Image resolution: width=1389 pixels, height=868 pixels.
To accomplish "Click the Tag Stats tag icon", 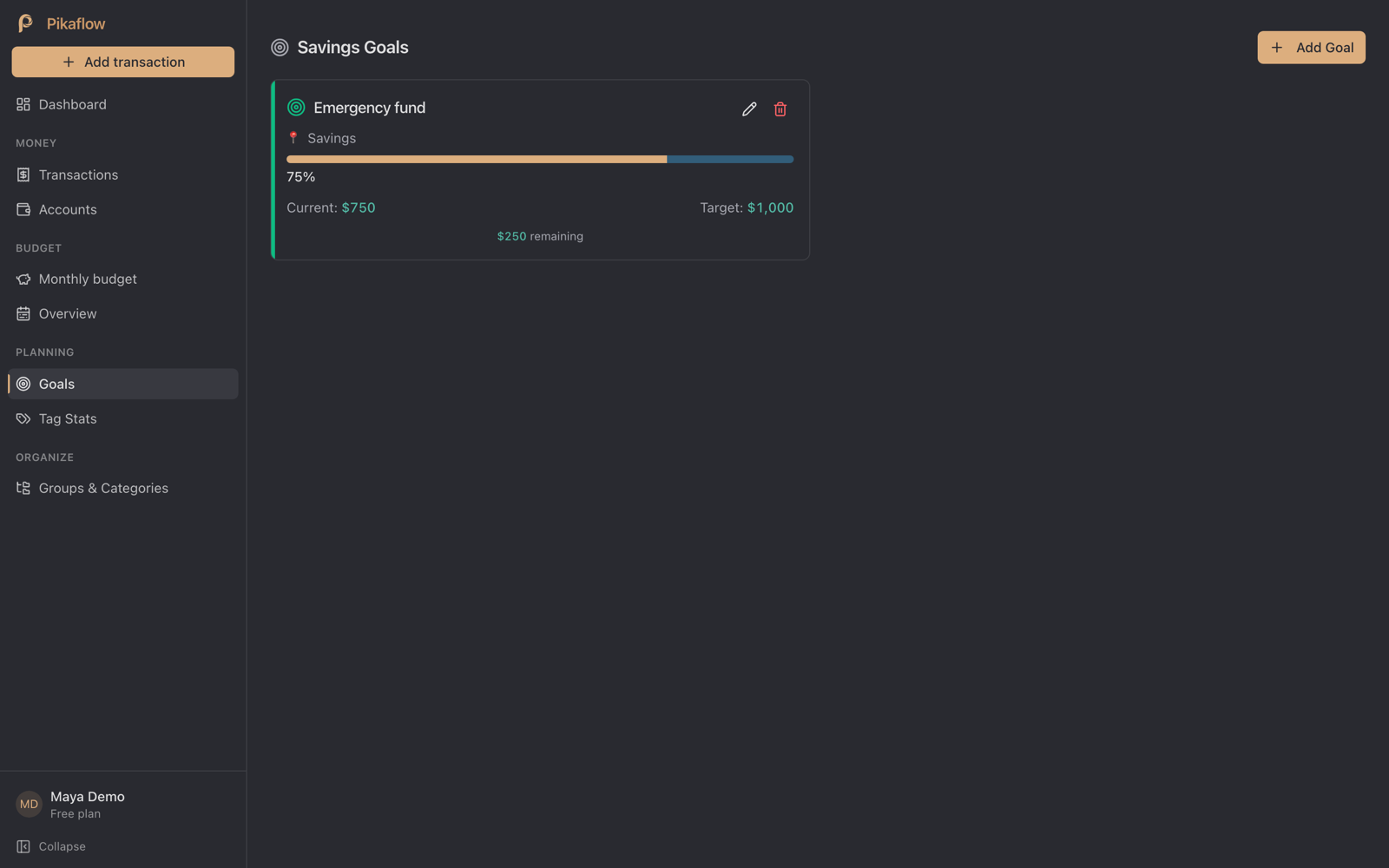I will 23,418.
